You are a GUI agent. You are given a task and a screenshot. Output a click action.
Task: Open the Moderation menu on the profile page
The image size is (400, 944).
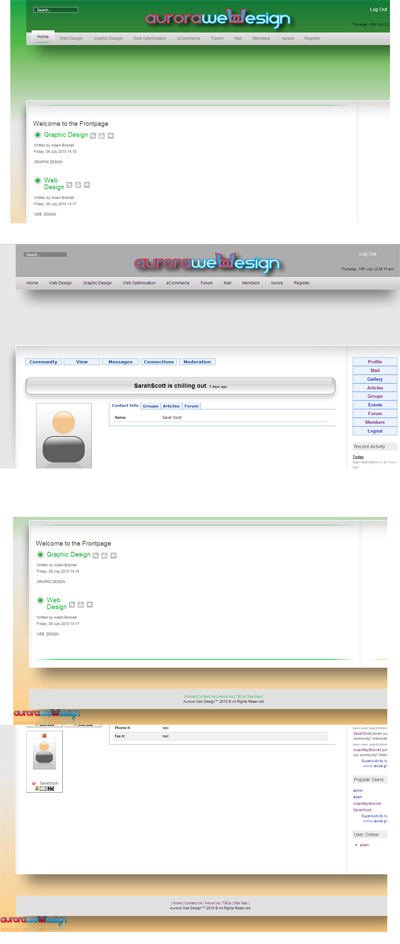198,362
